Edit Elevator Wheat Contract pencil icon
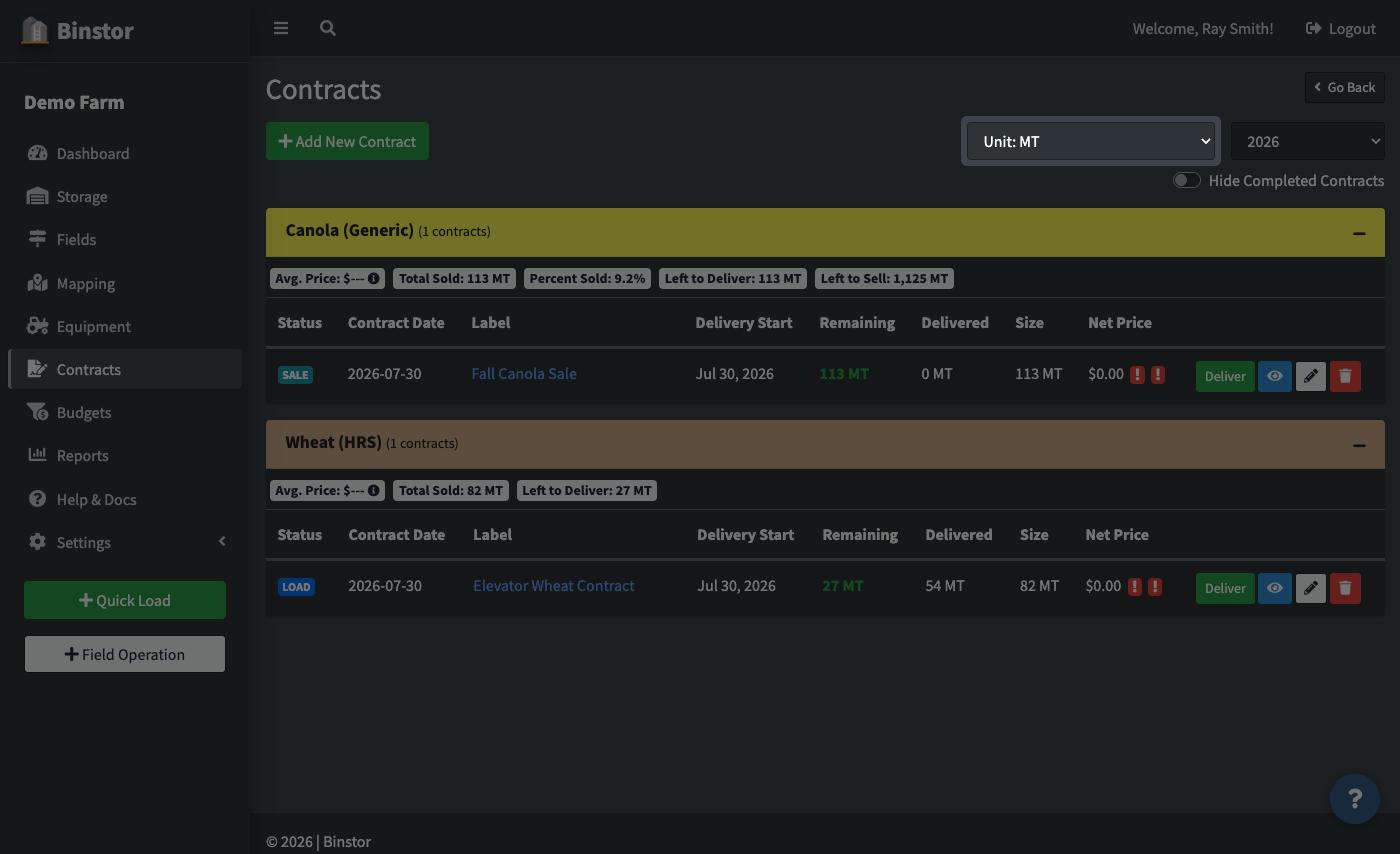This screenshot has width=1400, height=854. click(x=1310, y=588)
